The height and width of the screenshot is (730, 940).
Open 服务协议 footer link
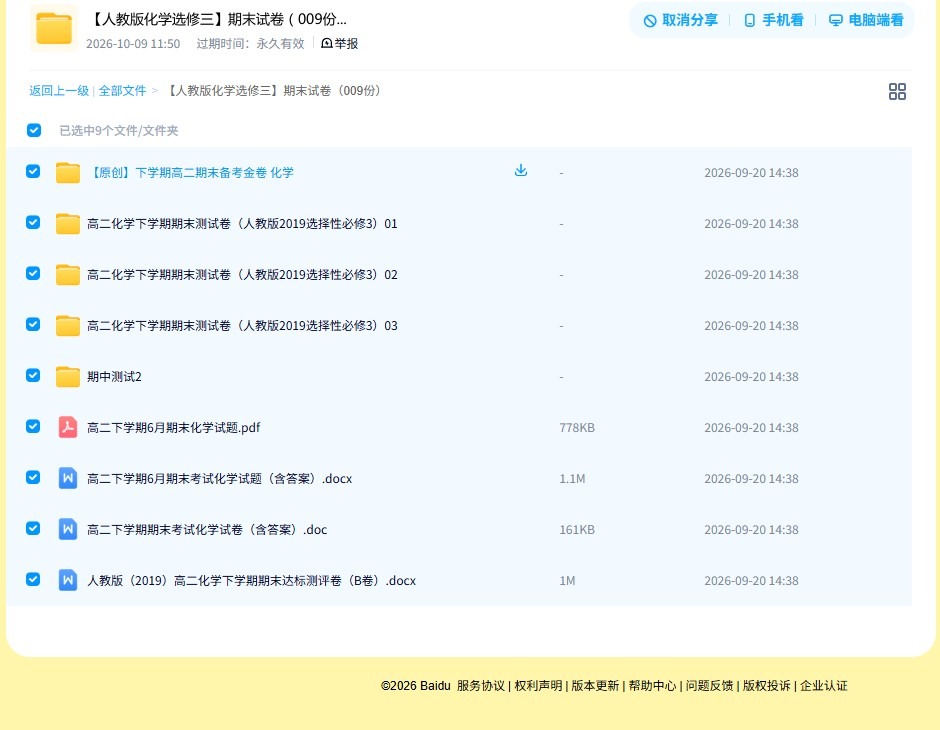pyautogui.click(x=481, y=686)
